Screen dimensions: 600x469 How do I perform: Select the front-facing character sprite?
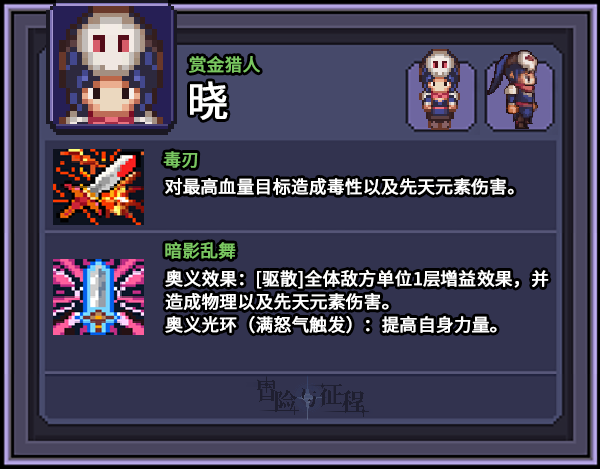tap(440, 91)
